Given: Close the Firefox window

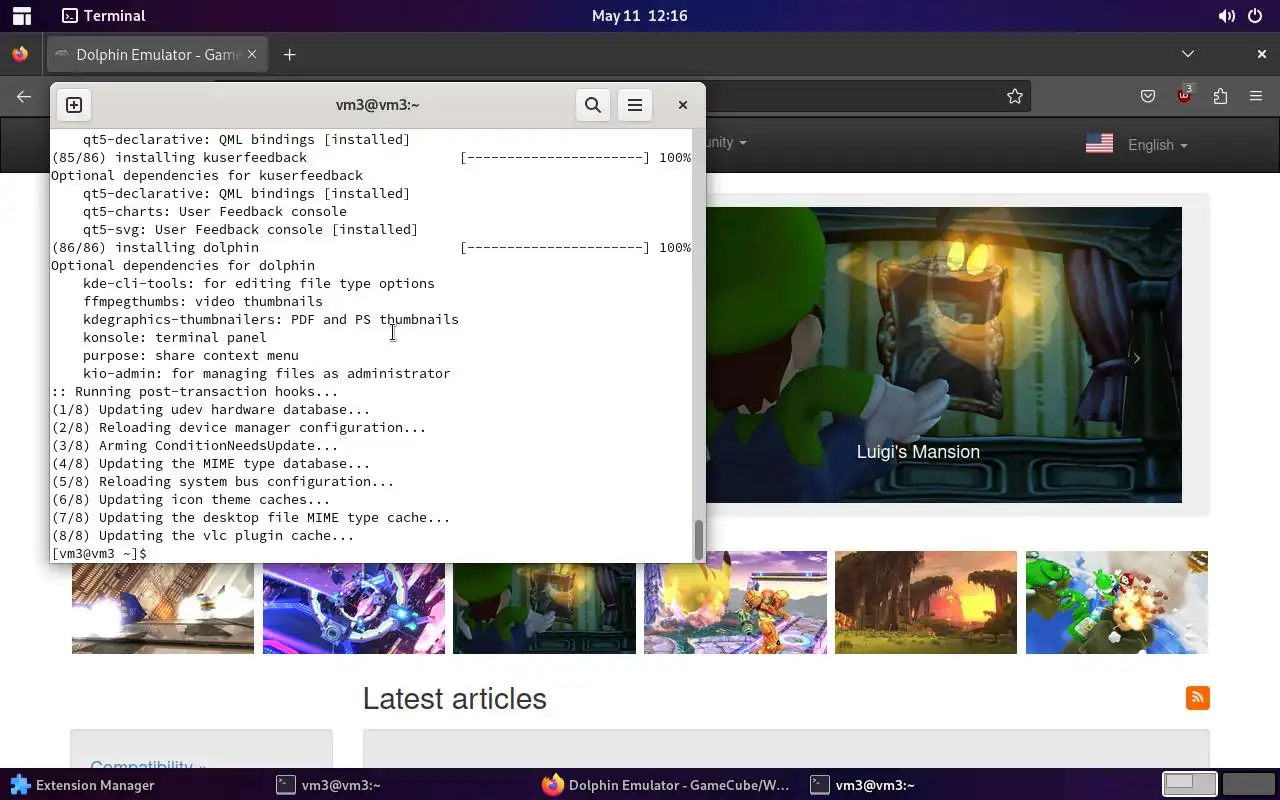Looking at the screenshot, I should coord(1262,54).
